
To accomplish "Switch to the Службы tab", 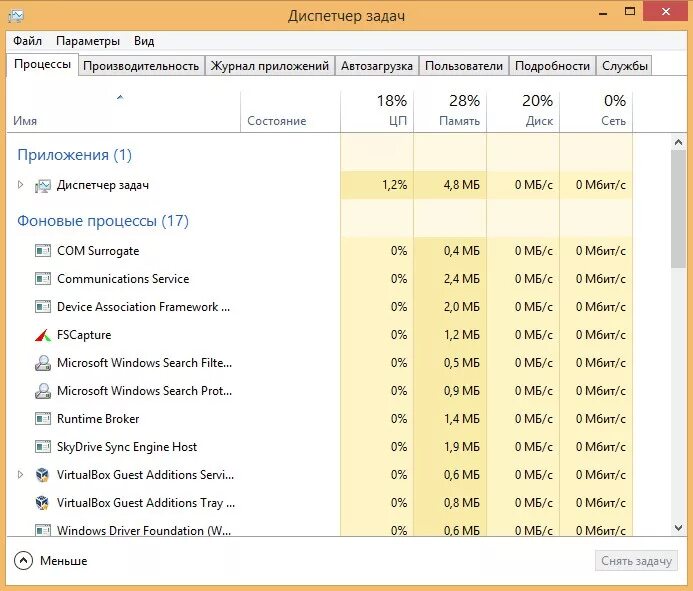I will (624, 66).
